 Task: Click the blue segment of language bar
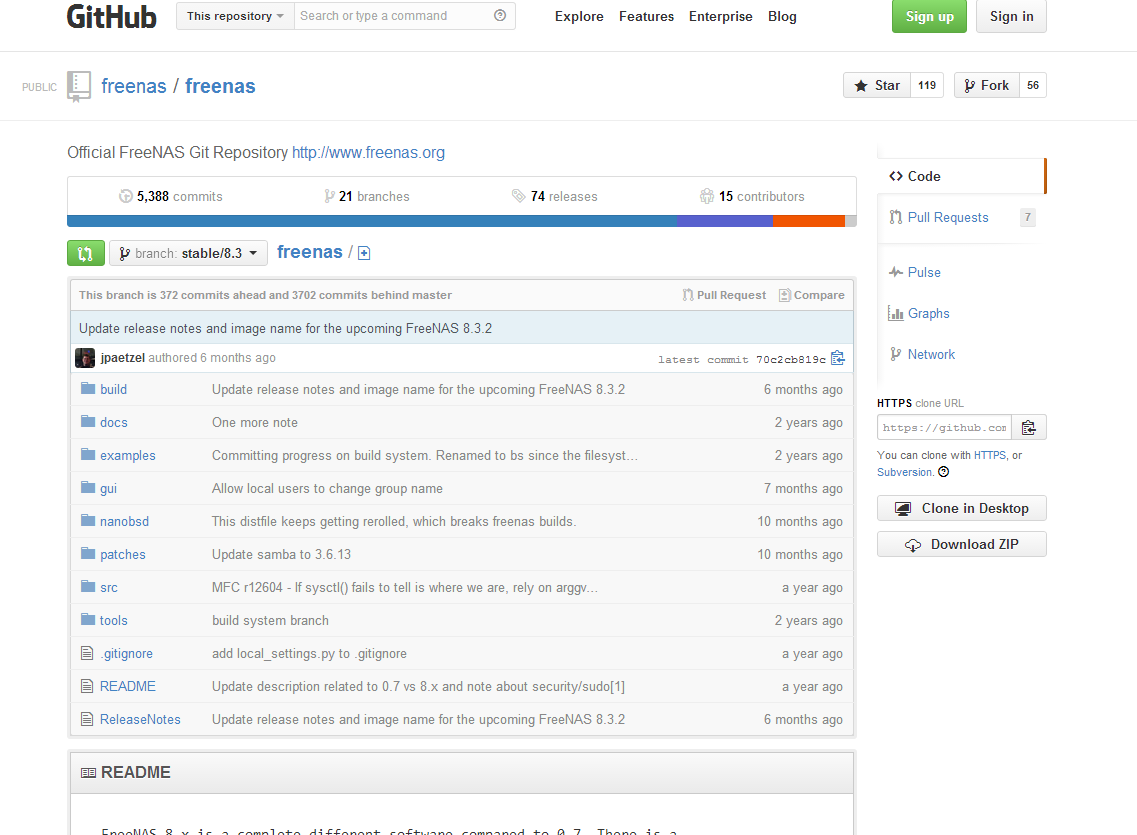(372, 221)
